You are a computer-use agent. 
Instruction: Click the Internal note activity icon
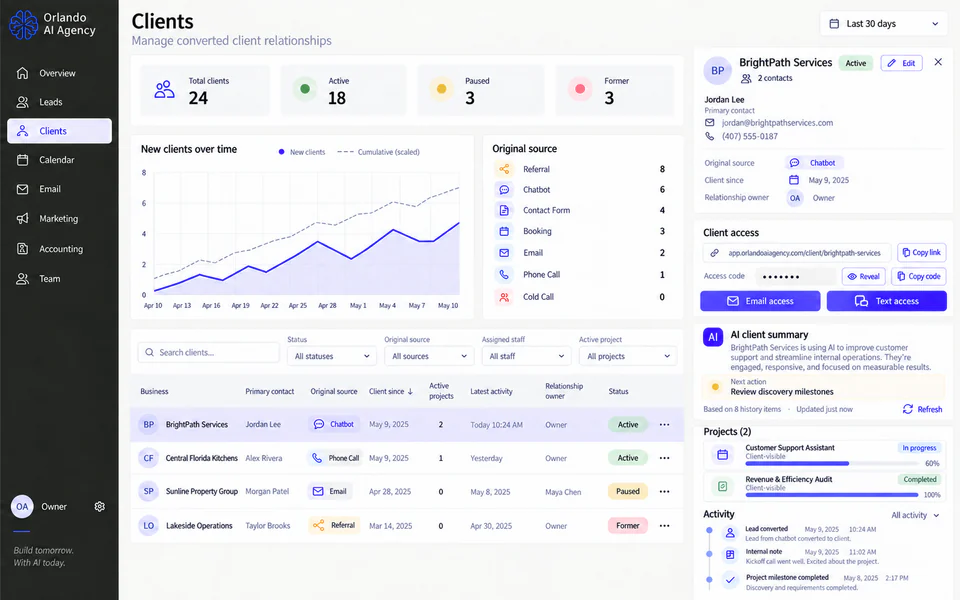point(730,555)
